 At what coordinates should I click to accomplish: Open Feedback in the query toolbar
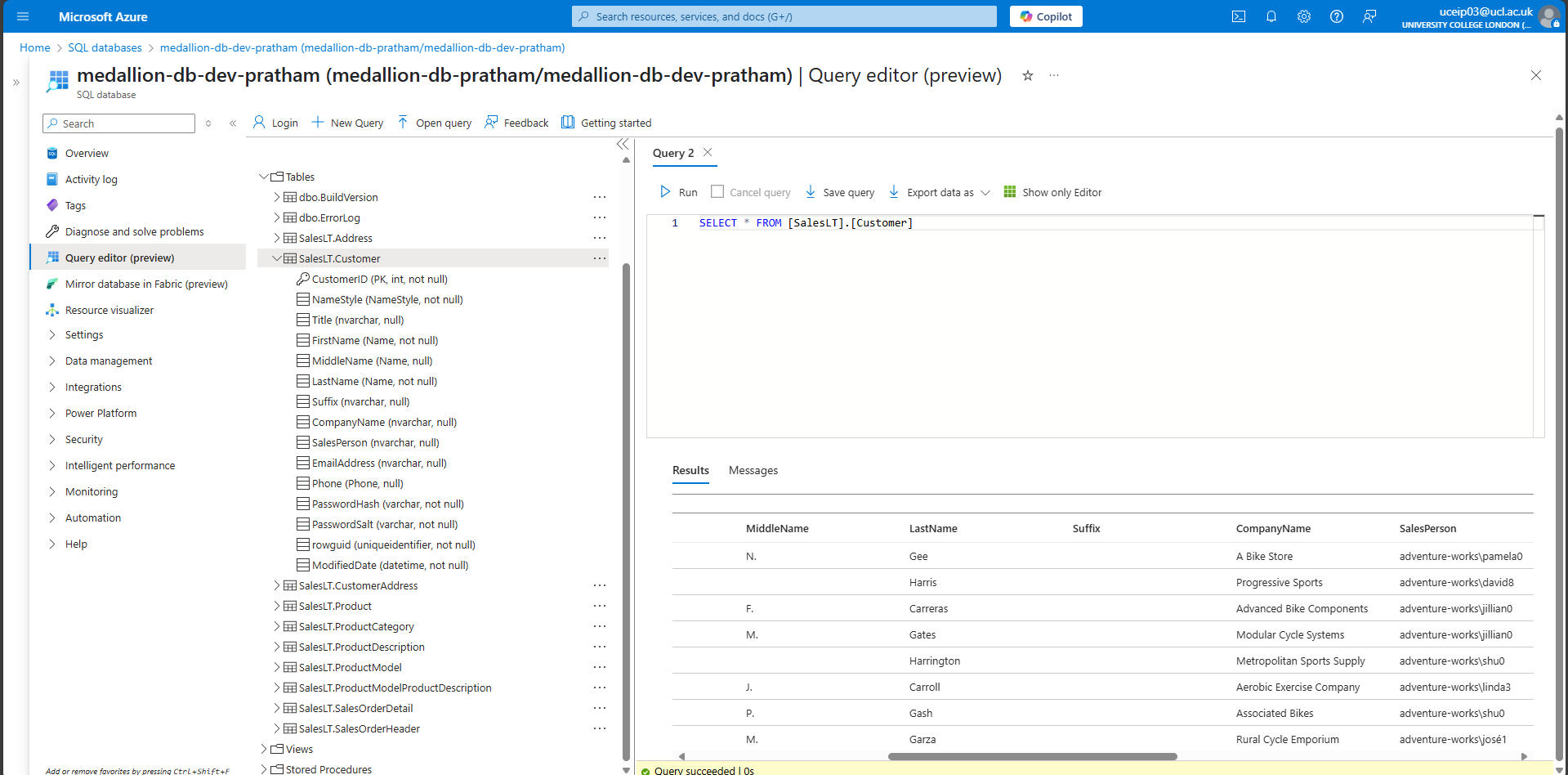pyautogui.click(x=516, y=123)
